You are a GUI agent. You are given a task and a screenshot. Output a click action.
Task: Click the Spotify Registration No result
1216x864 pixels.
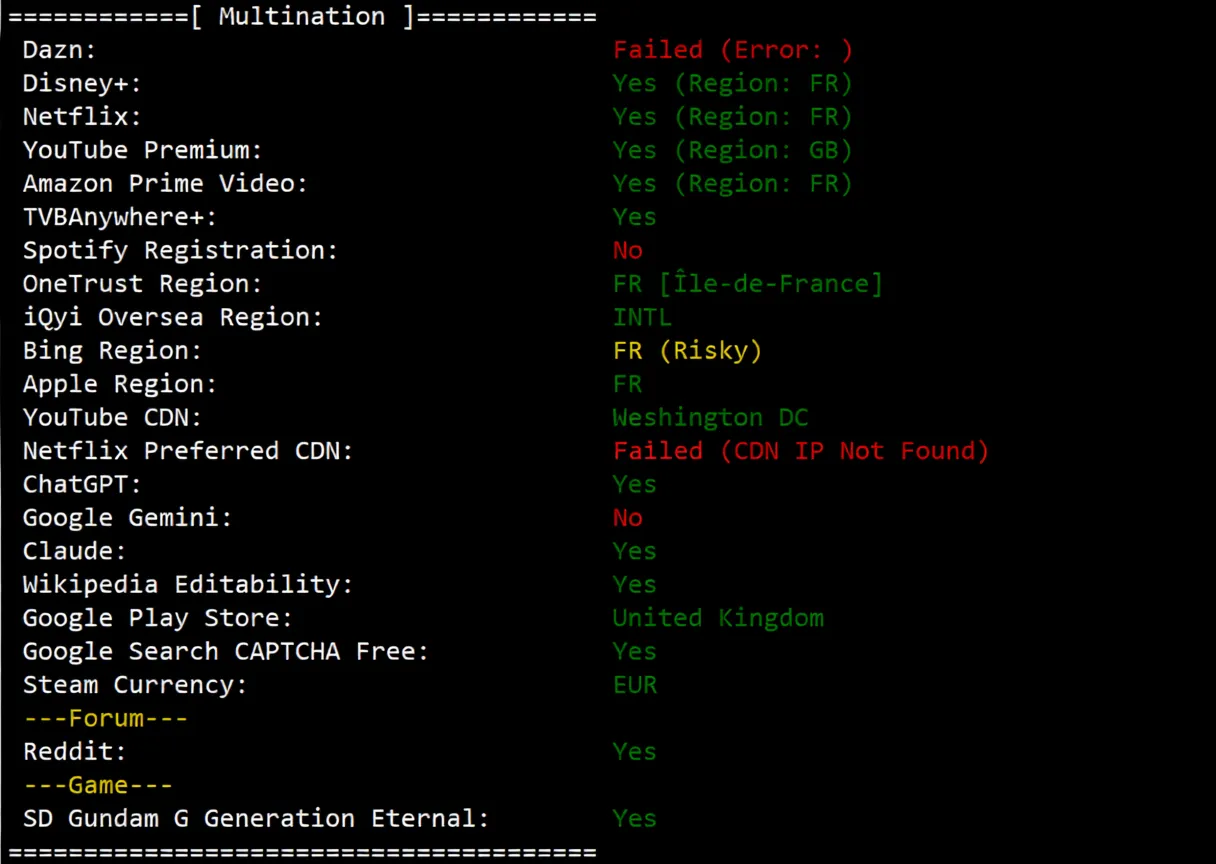tap(627, 250)
